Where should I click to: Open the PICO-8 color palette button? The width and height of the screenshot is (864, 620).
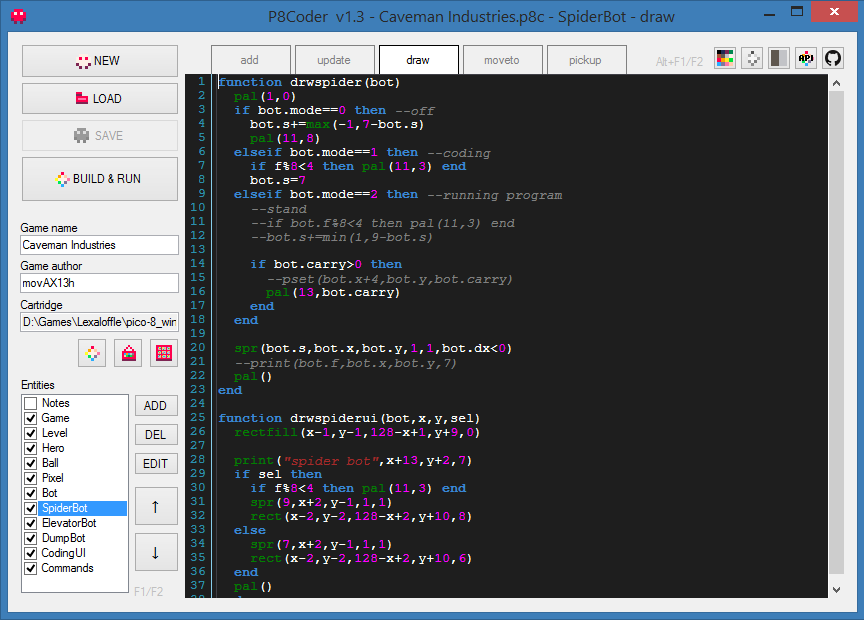pyautogui.click(x=725, y=58)
